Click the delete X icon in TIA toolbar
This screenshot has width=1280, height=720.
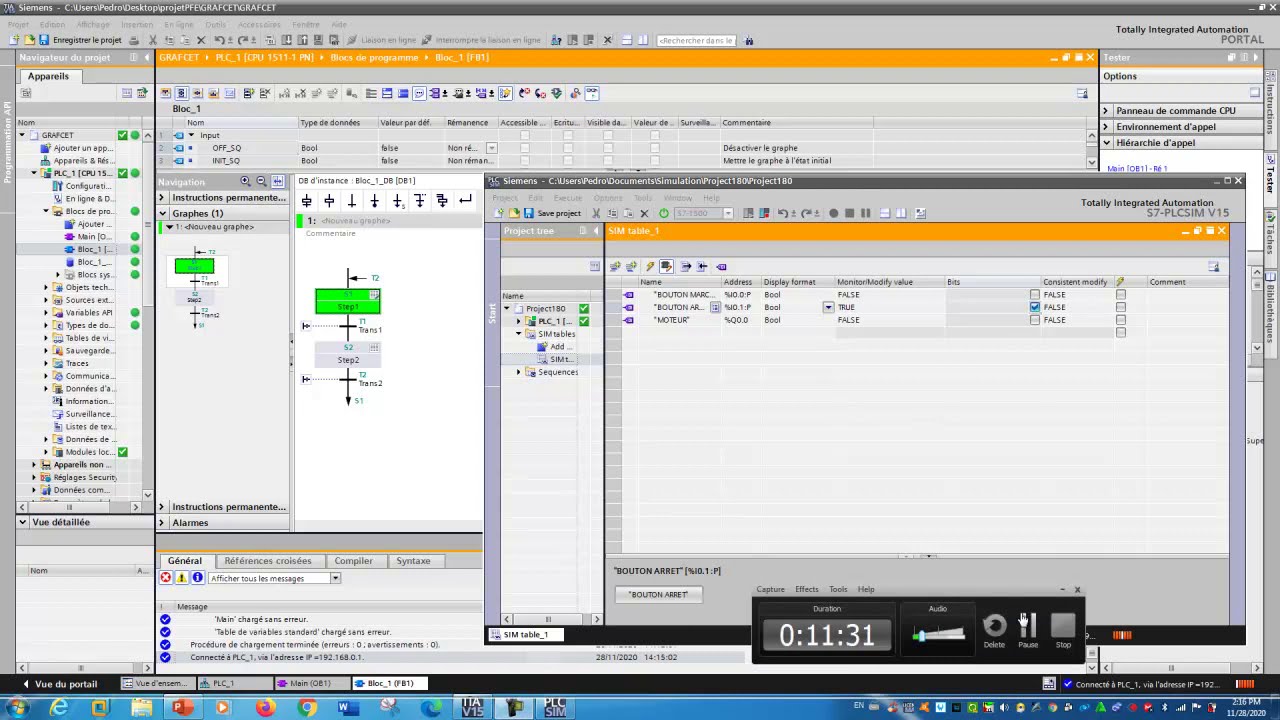point(201,40)
